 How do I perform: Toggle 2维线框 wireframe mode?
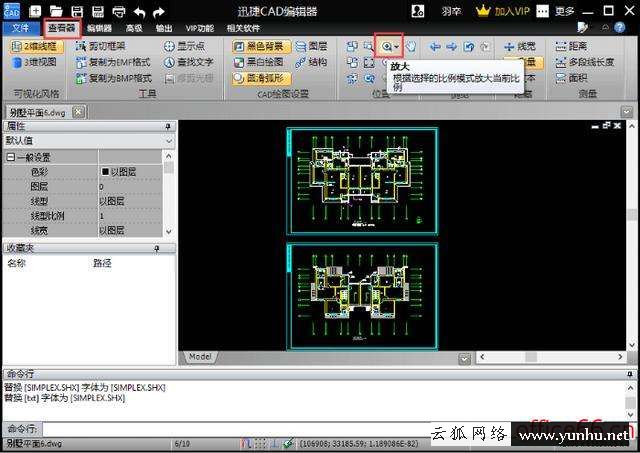36,46
